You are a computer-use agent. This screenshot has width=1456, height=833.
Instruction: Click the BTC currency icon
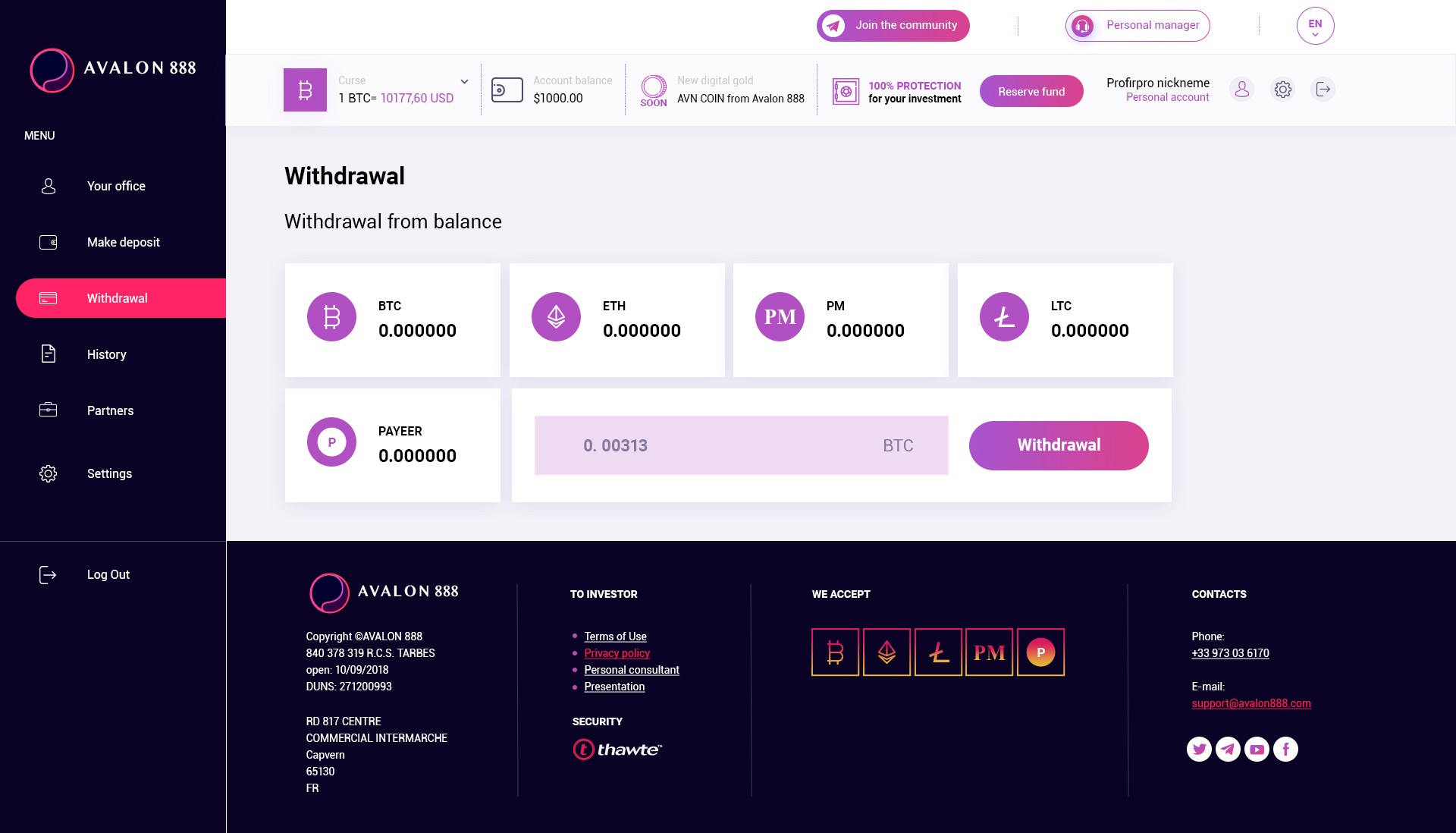(332, 317)
